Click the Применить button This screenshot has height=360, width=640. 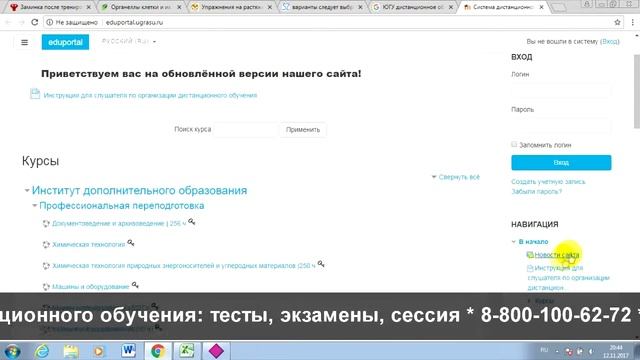[303, 130]
